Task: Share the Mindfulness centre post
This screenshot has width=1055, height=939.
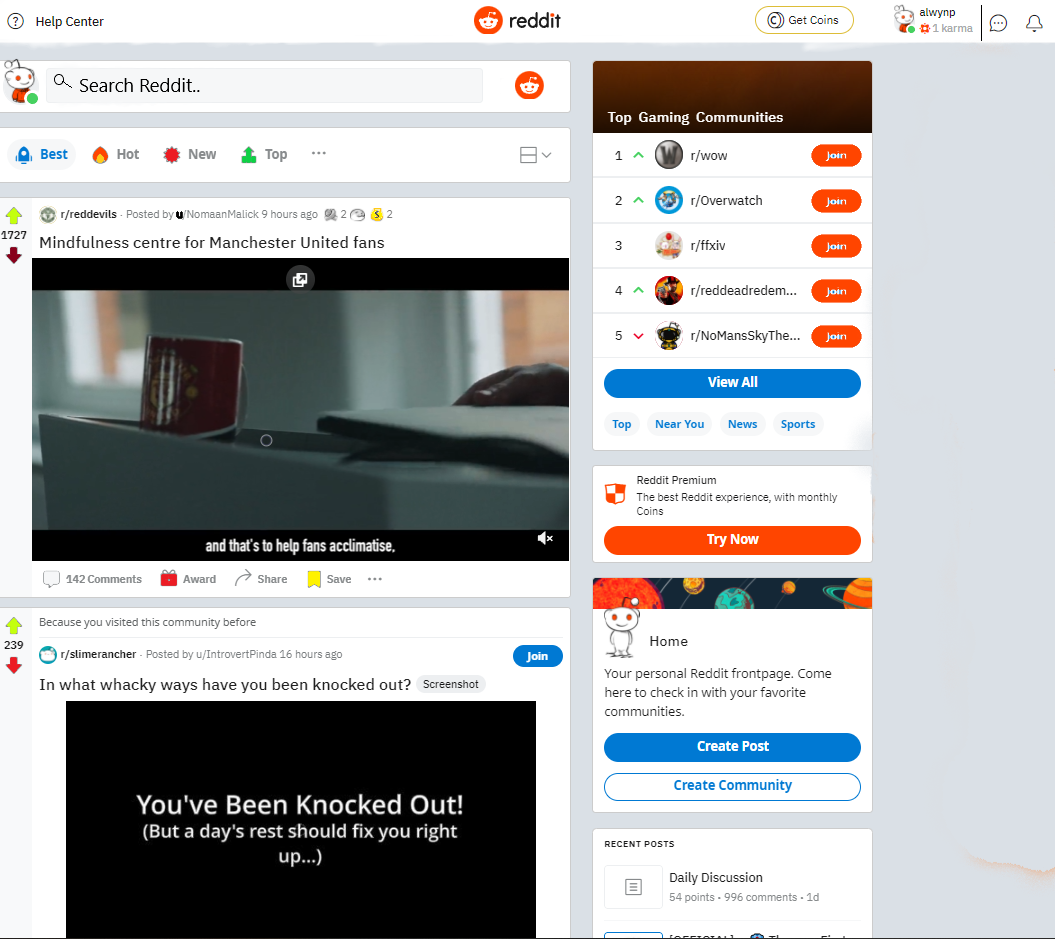Action: coord(260,579)
